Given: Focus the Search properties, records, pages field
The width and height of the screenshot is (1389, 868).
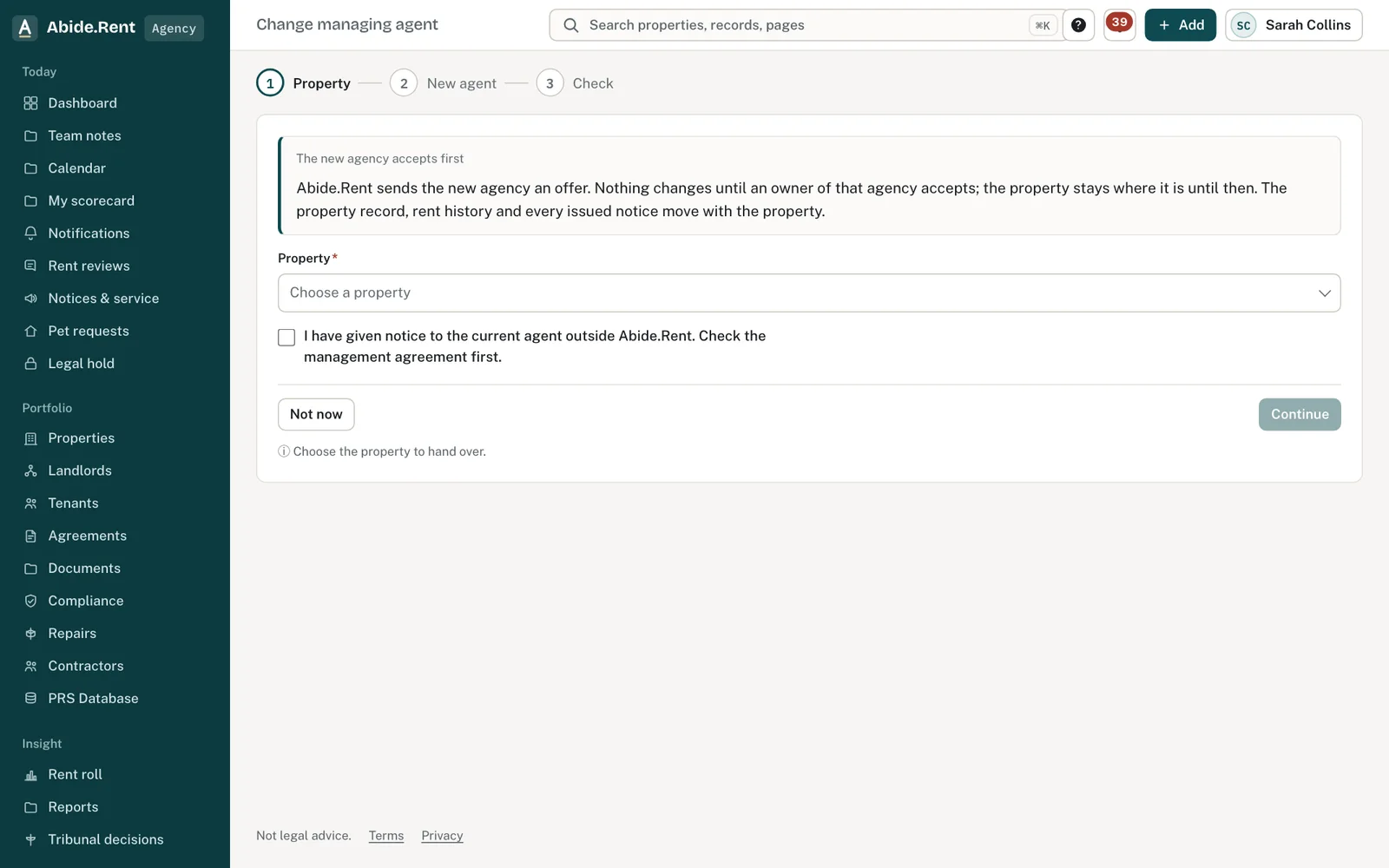Looking at the screenshot, I should point(806,25).
